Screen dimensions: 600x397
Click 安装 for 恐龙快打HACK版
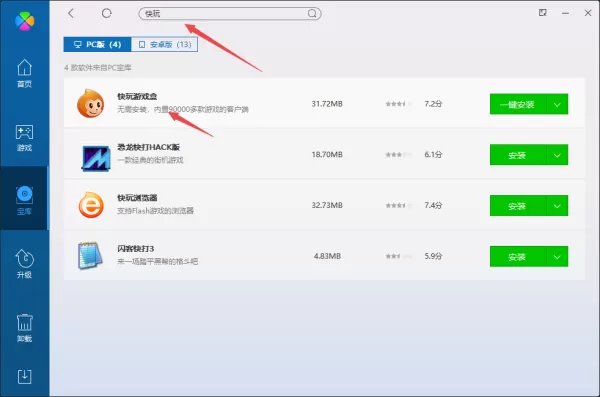point(518,155)
